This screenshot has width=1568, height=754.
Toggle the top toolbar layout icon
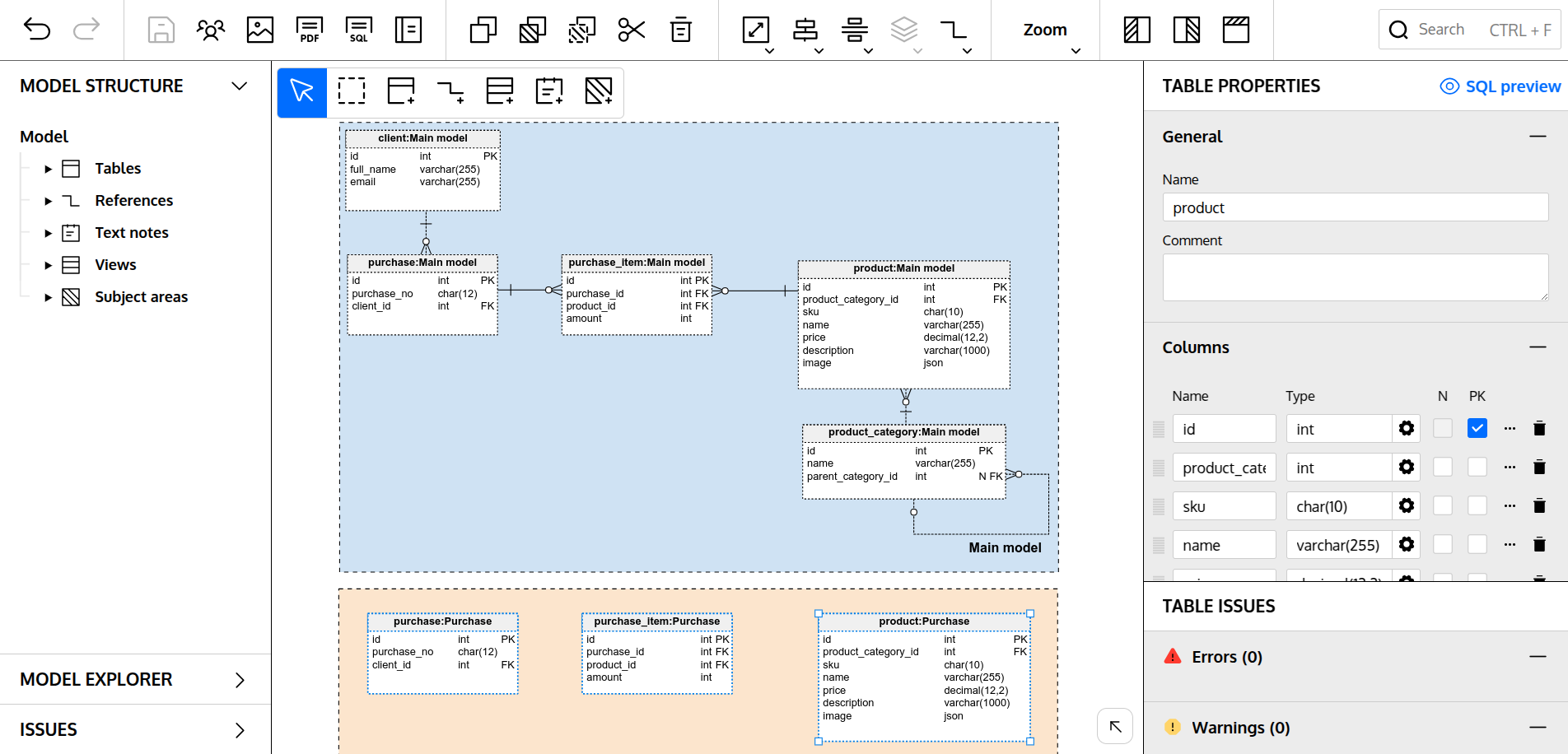pos(1236,30)
